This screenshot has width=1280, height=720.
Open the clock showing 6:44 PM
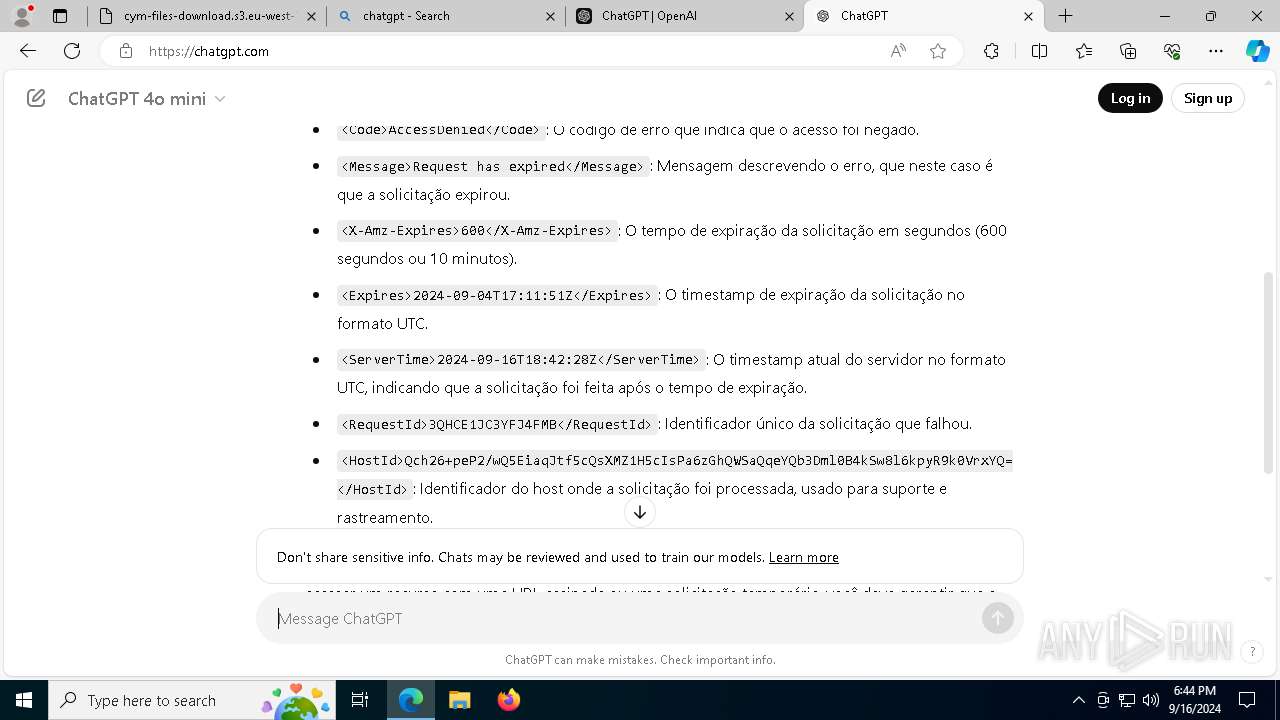point(1195,700)
